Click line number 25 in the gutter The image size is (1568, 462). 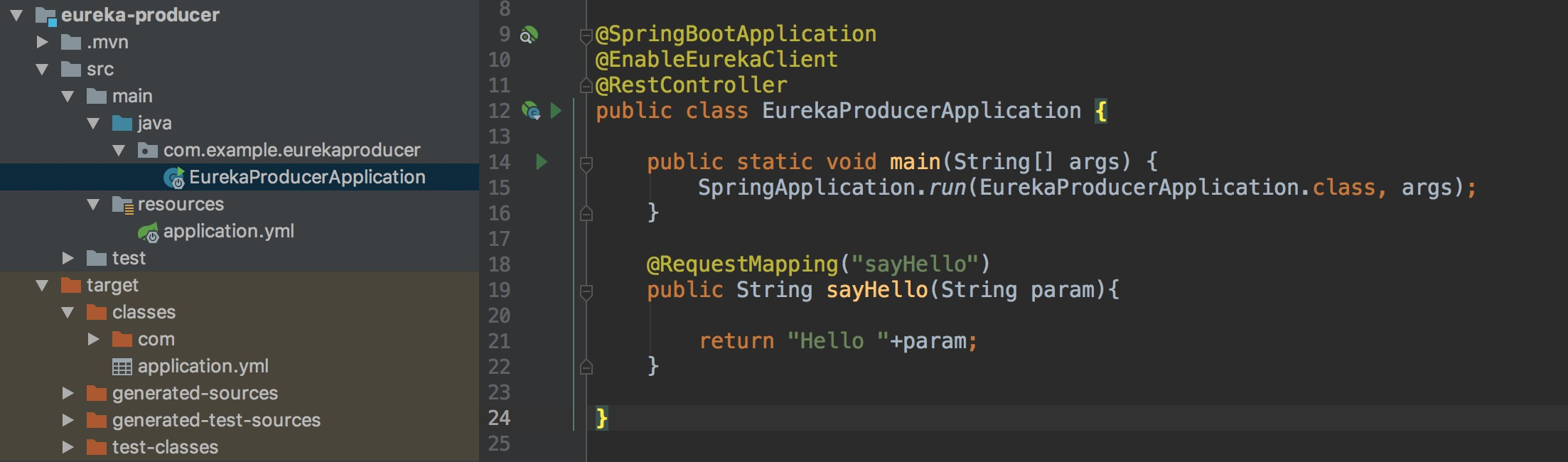(499, 444)
